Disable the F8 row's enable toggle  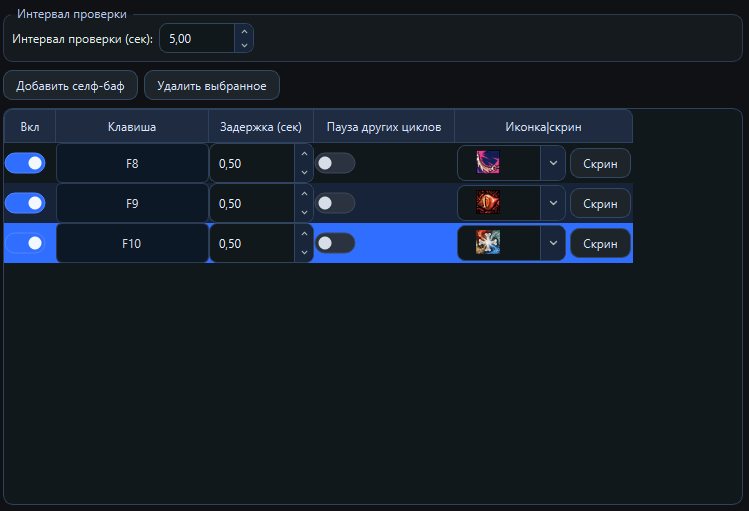(x=25, y=163)
